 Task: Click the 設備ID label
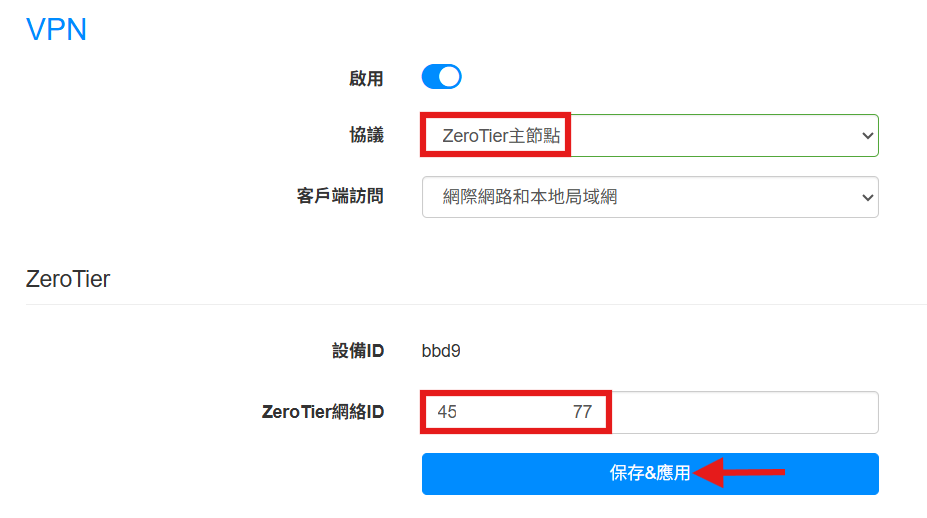(x=358, y=351)
